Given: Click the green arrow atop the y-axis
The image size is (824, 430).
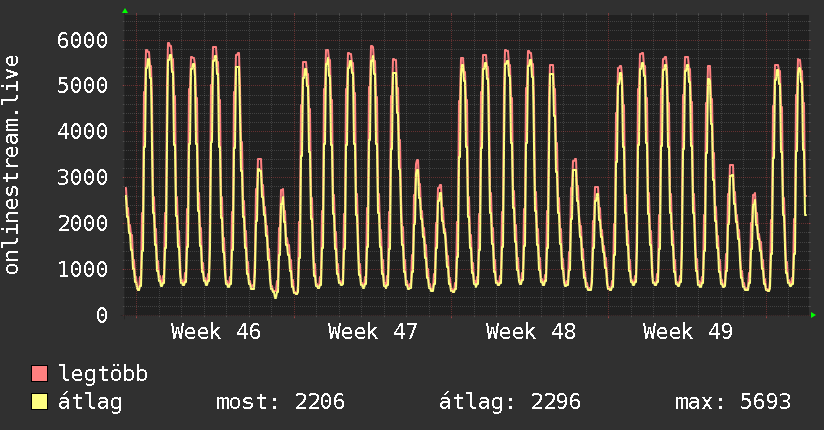Looking at the screenshot, I should tap(125, 11).
